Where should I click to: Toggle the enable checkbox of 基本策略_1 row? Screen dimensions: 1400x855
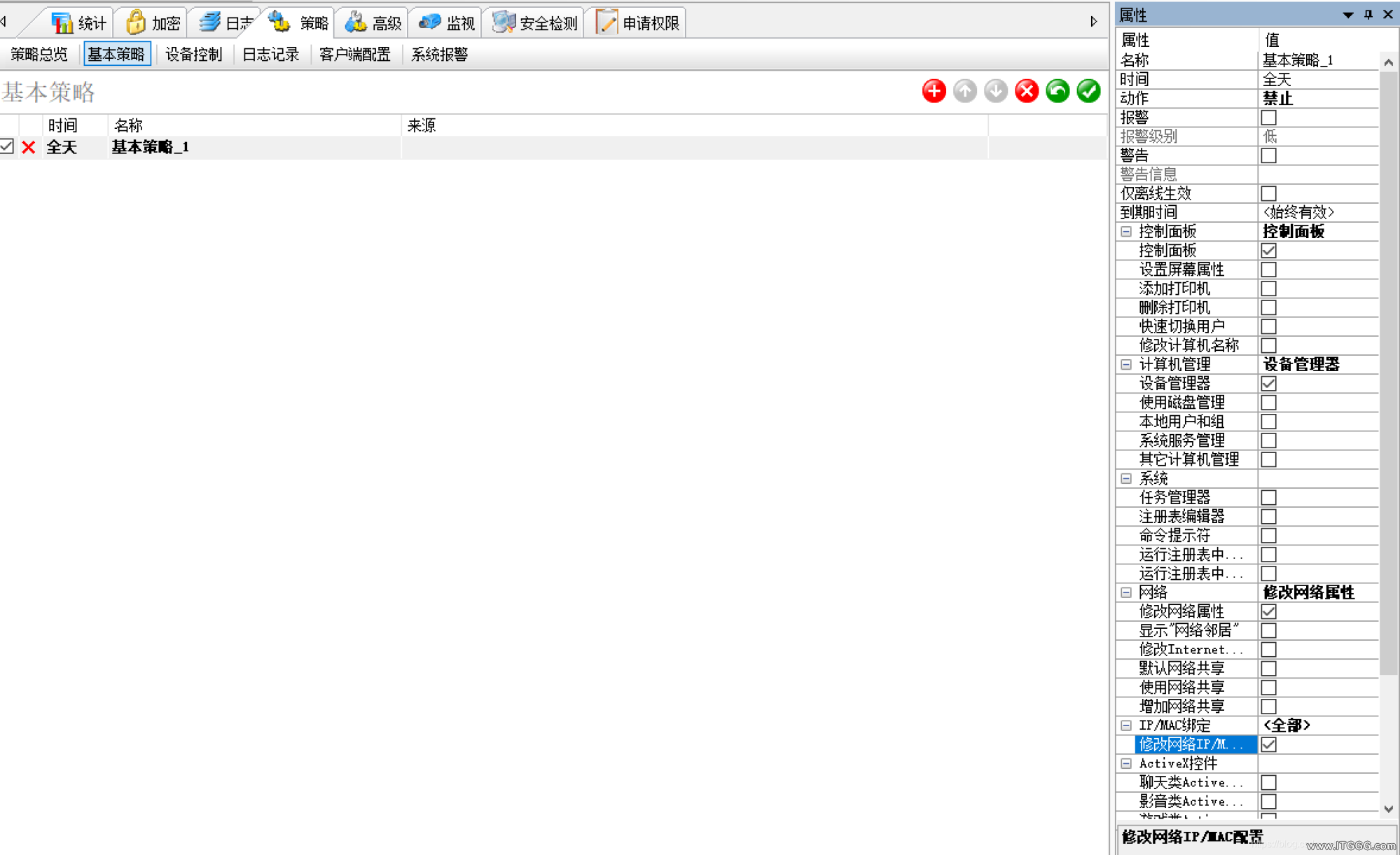(7, 146)
